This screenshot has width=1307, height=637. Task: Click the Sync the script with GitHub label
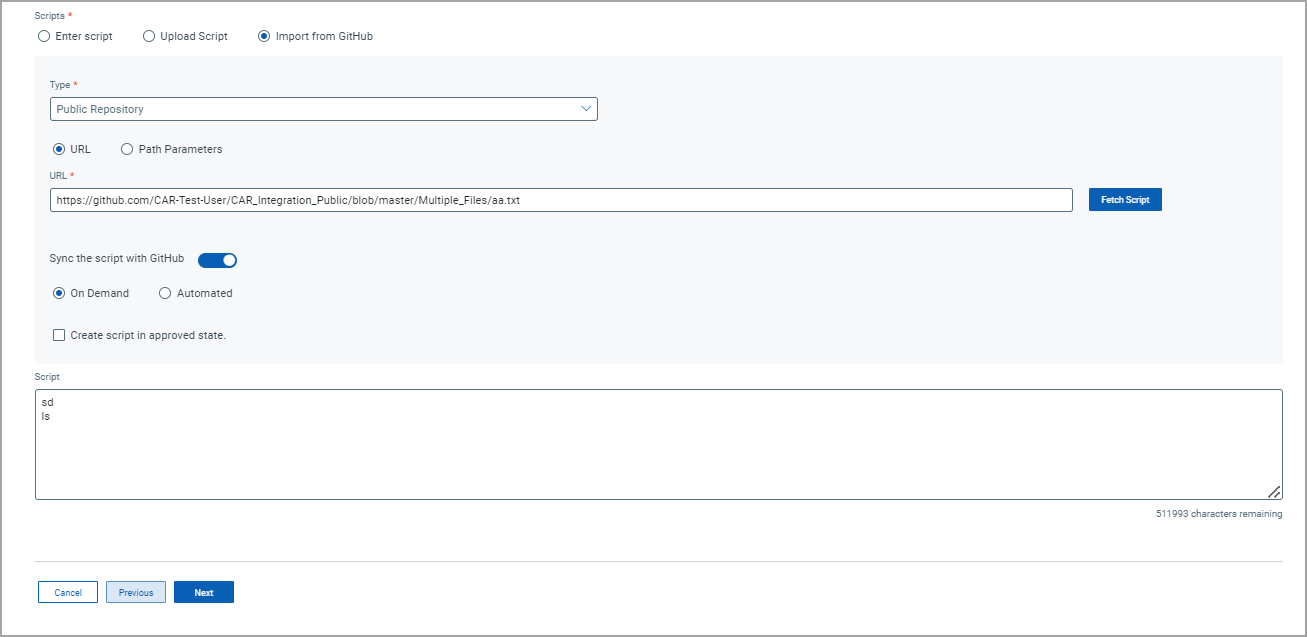click(117, 258)
